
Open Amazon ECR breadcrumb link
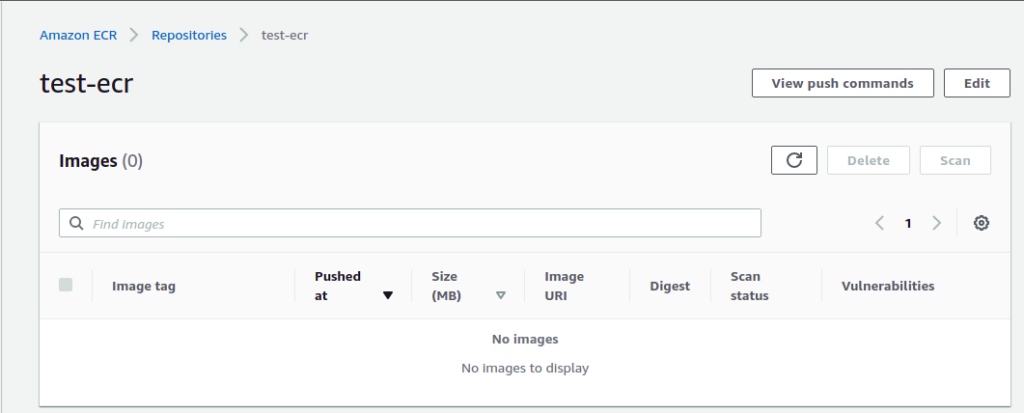pos(78,35)
